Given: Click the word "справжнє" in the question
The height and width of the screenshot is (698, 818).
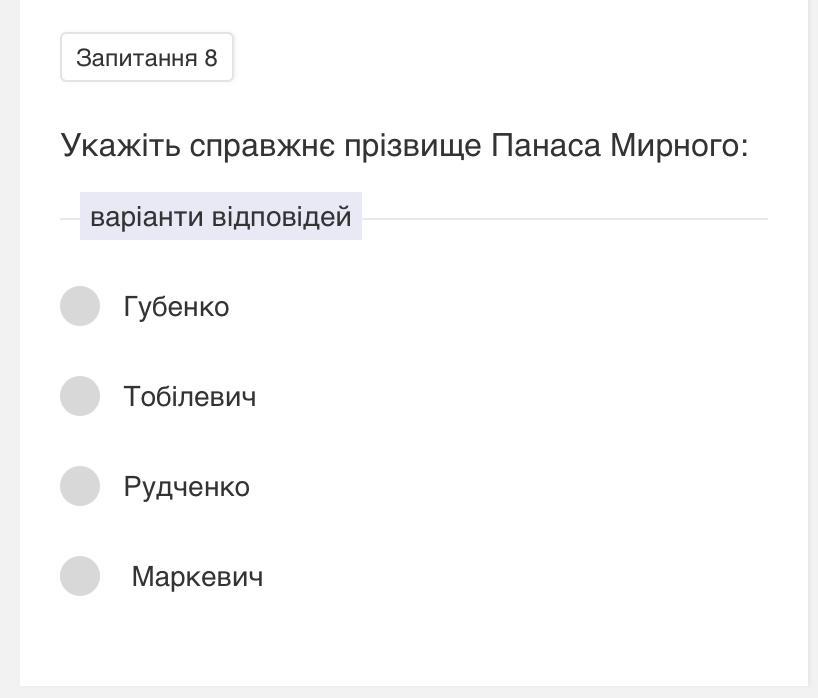Looking at the screenshot, I should (x=262, y=146).
